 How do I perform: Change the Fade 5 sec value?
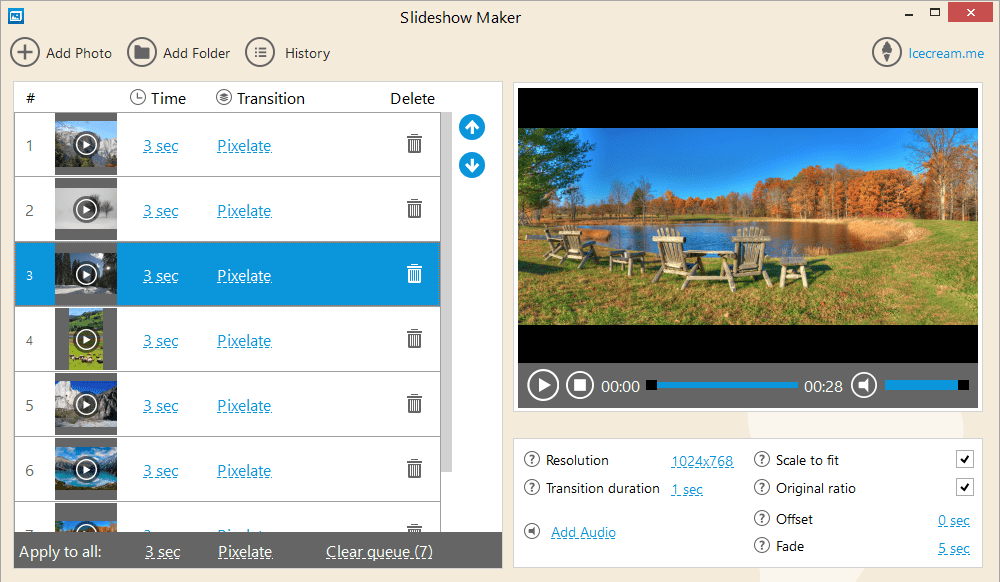click(953, 548)
